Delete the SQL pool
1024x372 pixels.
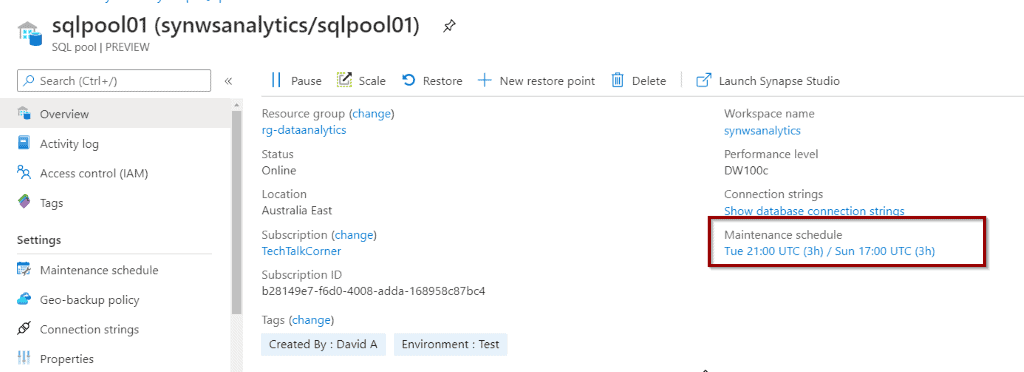point(638,81)
